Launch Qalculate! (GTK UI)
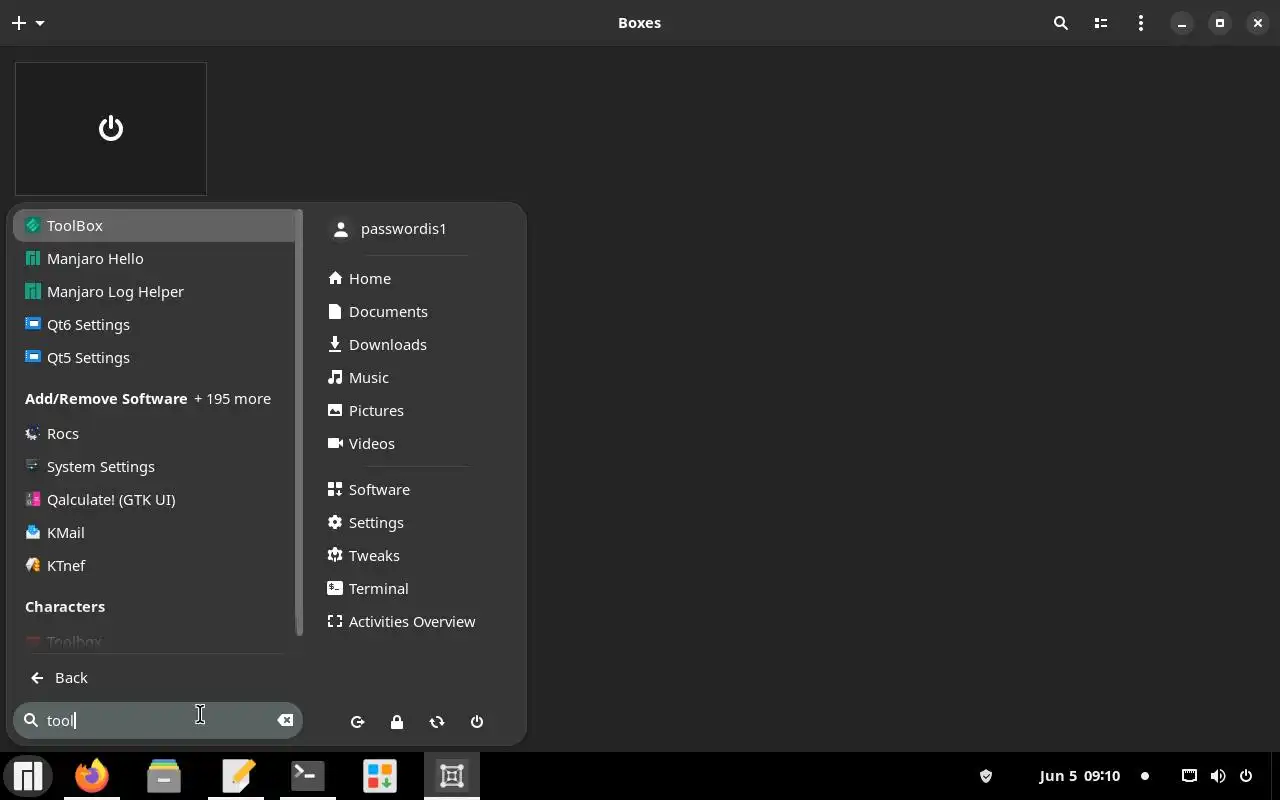This screenshot has height=800, width=1280. [x=155, y=500]
